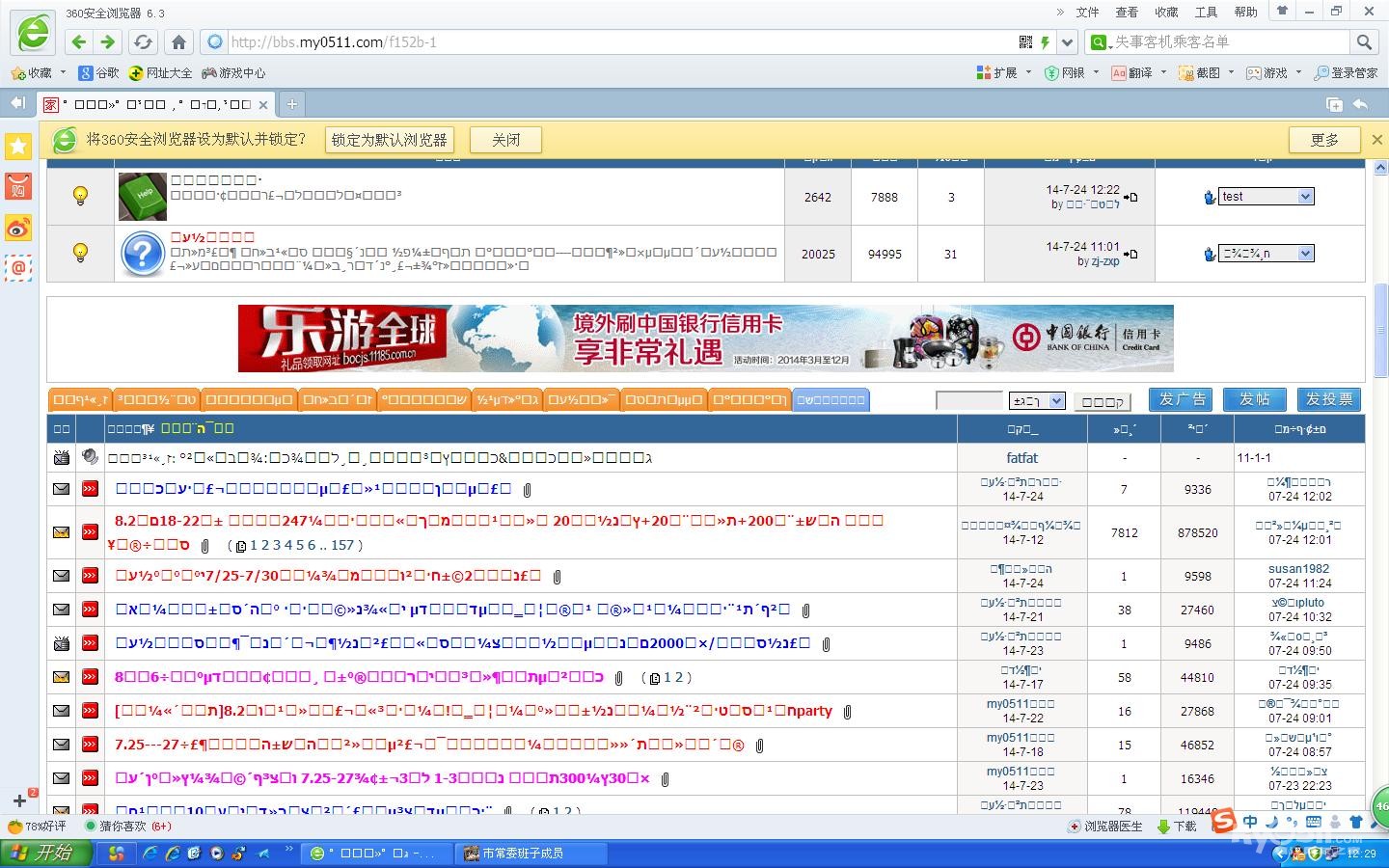
Task: Open user fatfat's profile link
Action: 1021,457
